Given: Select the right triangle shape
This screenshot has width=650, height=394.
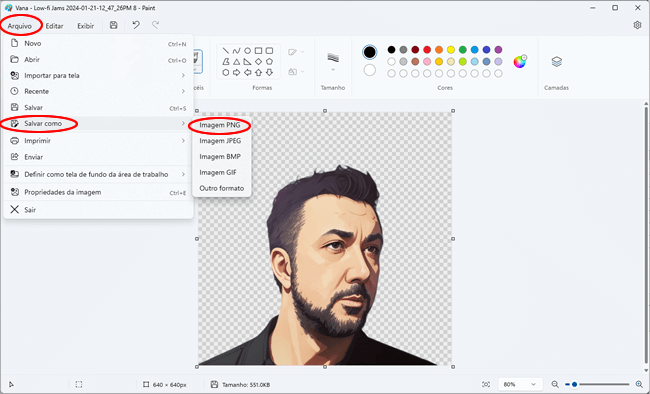Looking at the screenshot, I should click(x=247, y=62).
